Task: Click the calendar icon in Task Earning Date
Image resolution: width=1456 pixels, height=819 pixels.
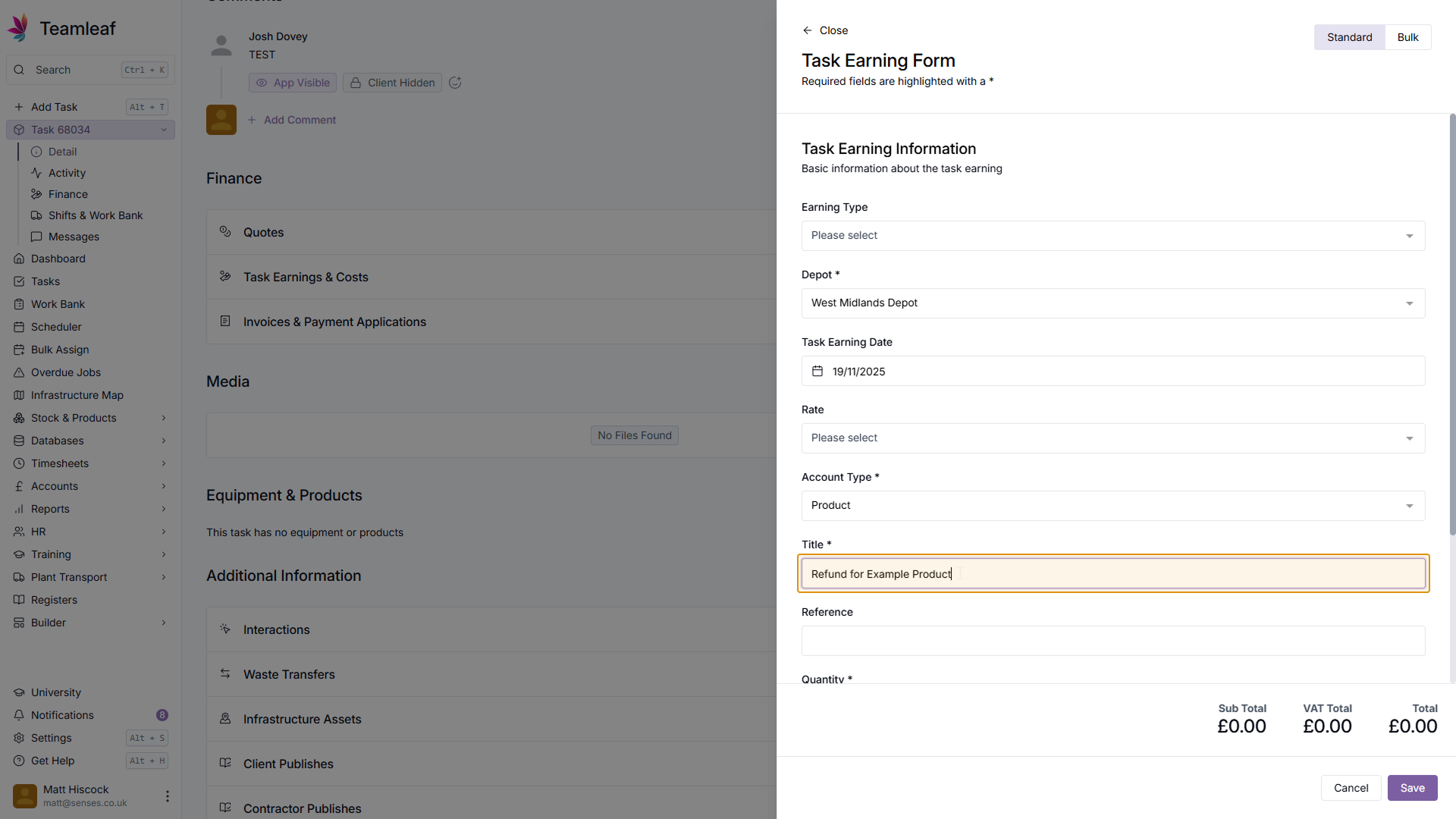Action: (817, 372)
